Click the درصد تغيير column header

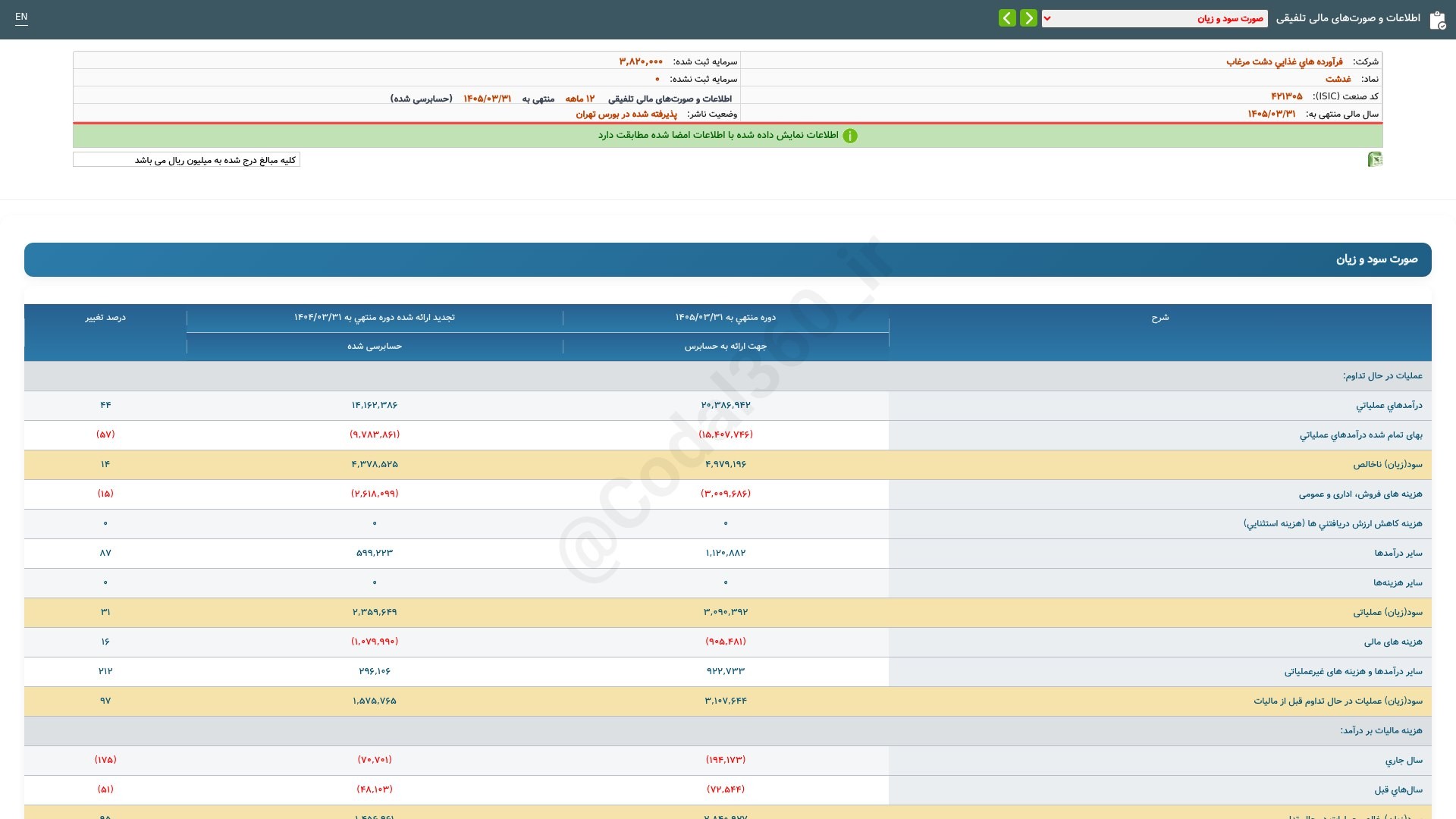105,318
